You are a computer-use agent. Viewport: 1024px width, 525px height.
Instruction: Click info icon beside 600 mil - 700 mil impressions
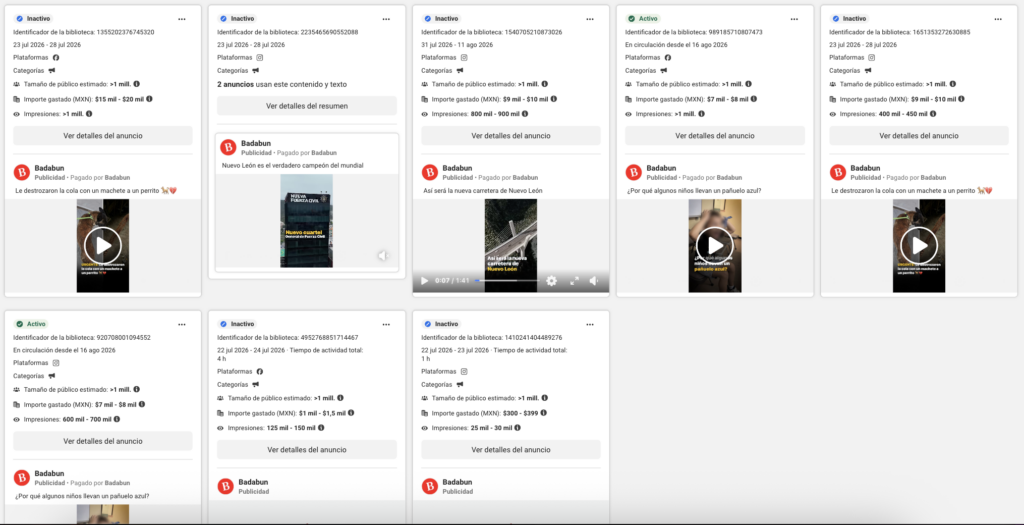tap(116, 419)
